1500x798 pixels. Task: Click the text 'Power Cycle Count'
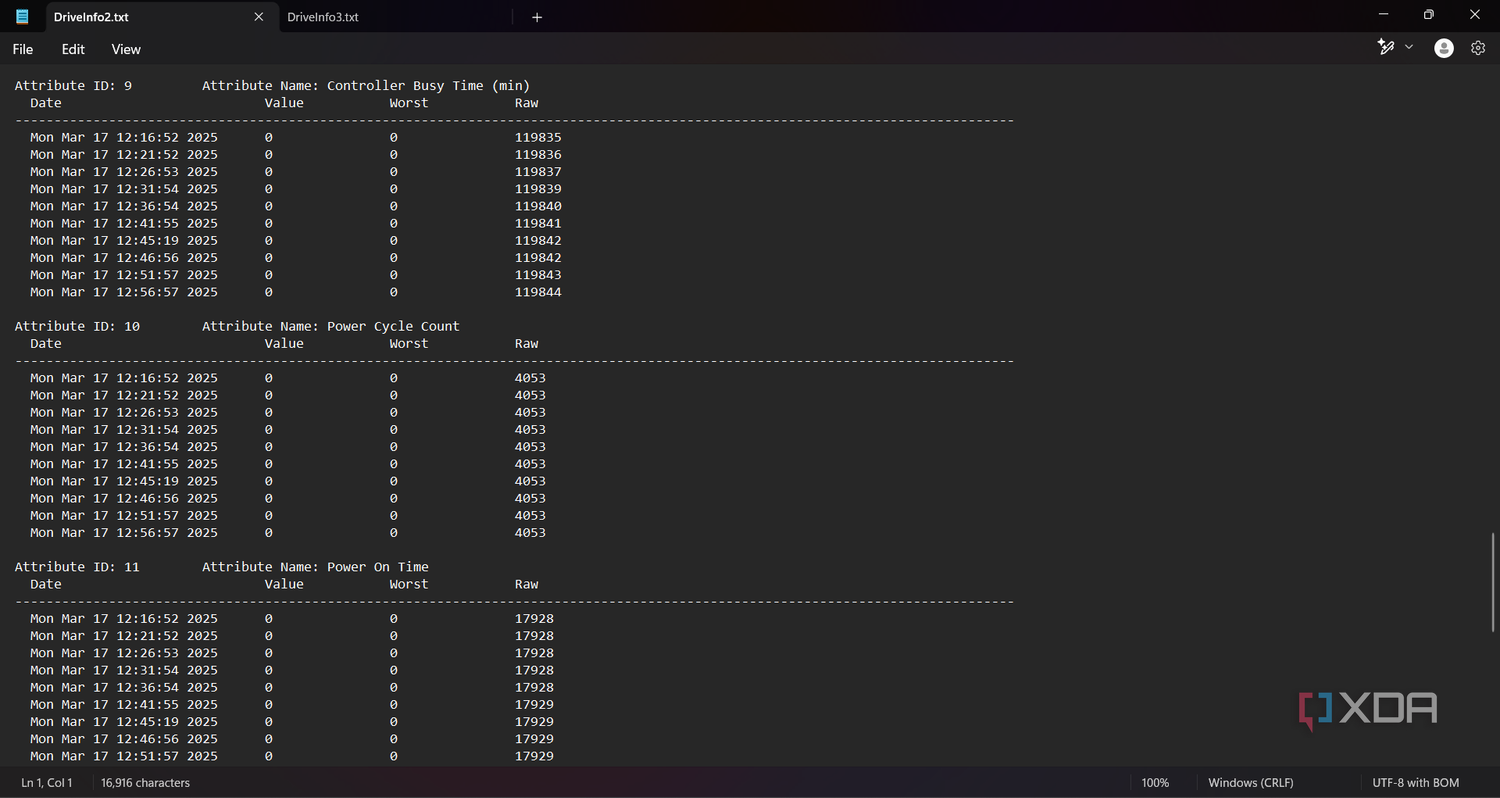coord(393,326)
